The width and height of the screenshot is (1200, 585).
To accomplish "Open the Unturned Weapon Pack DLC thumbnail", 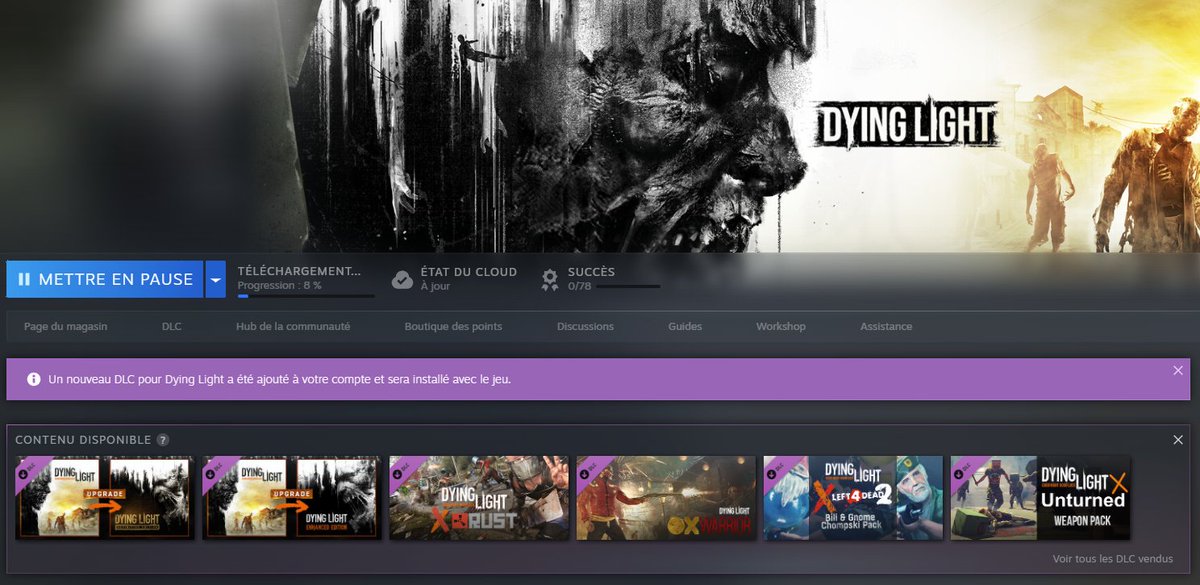I will [1040, 498].
